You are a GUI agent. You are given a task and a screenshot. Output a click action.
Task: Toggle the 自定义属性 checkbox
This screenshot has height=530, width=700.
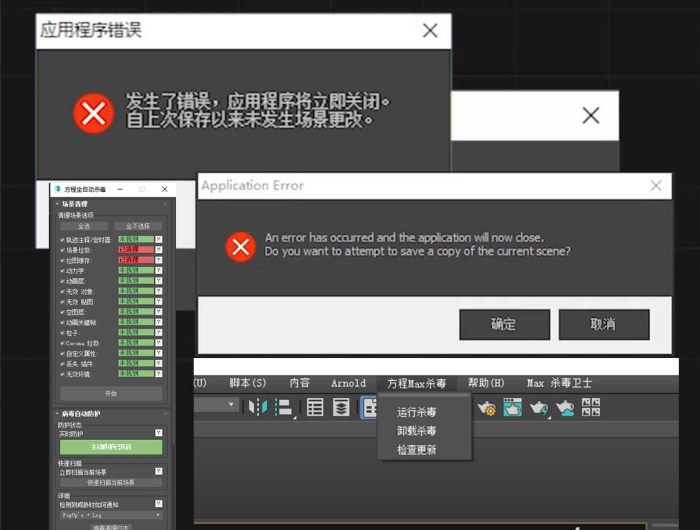62,353
